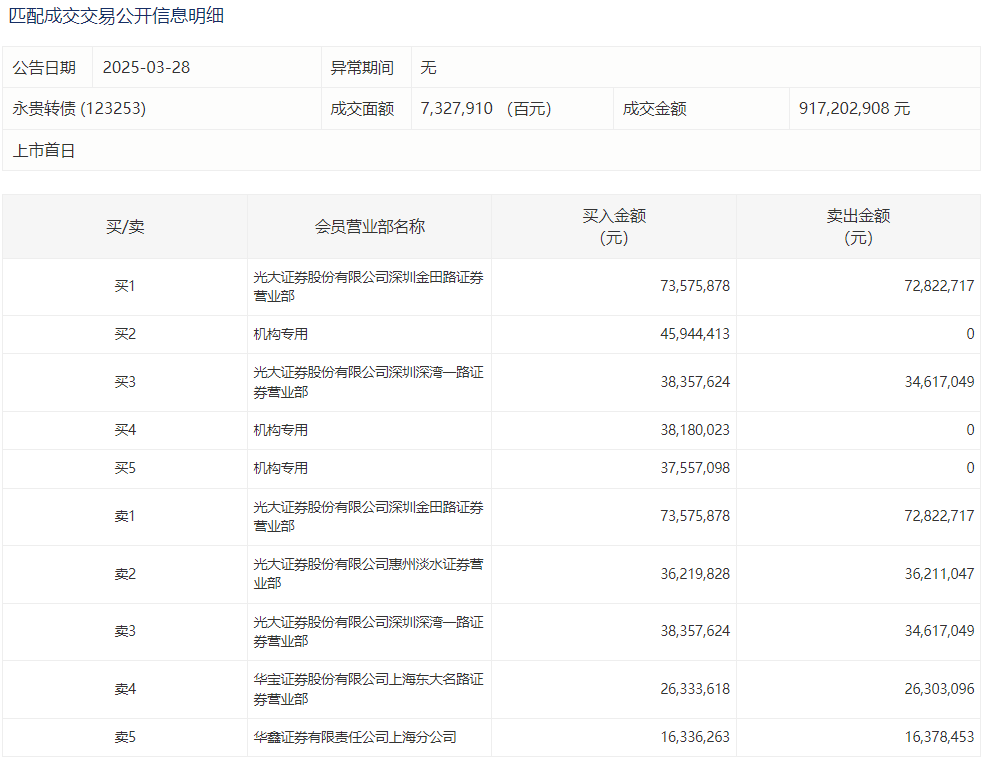
Task: Open the 买1 row's 光大证券深圳金田路 branch name
Action: point(368,287)
